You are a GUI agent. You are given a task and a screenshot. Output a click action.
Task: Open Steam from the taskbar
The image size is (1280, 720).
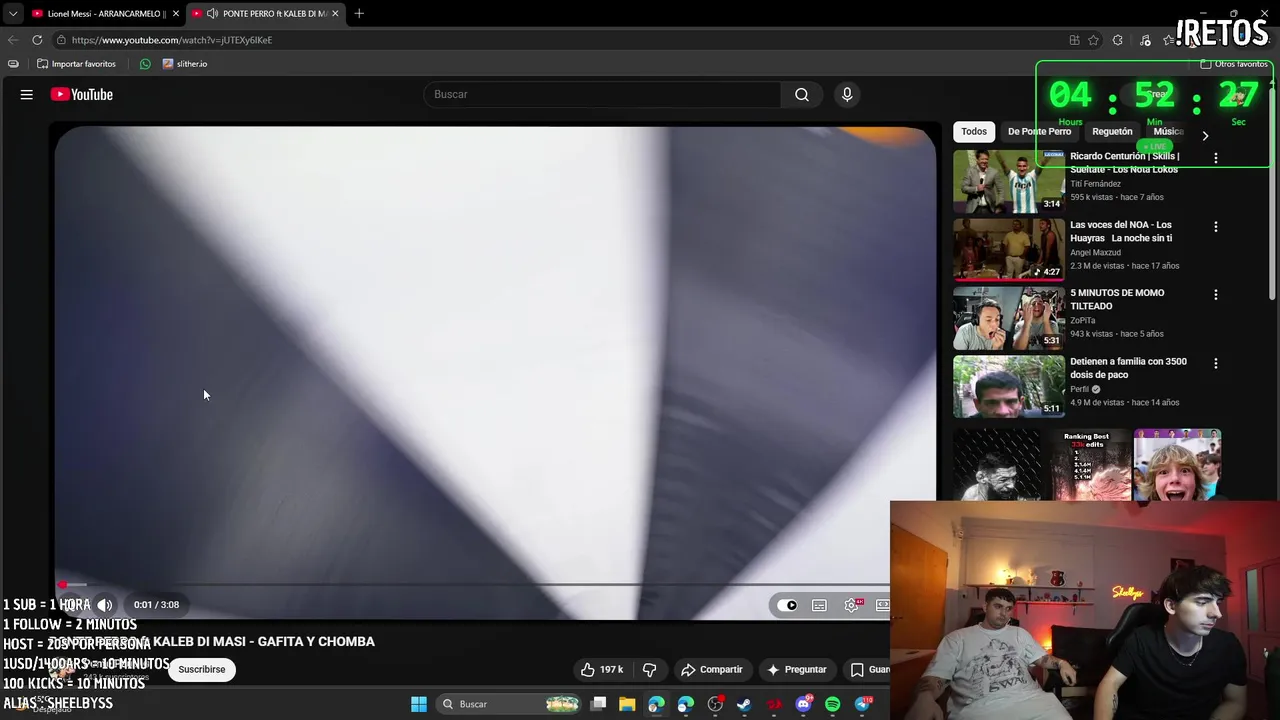744,704
